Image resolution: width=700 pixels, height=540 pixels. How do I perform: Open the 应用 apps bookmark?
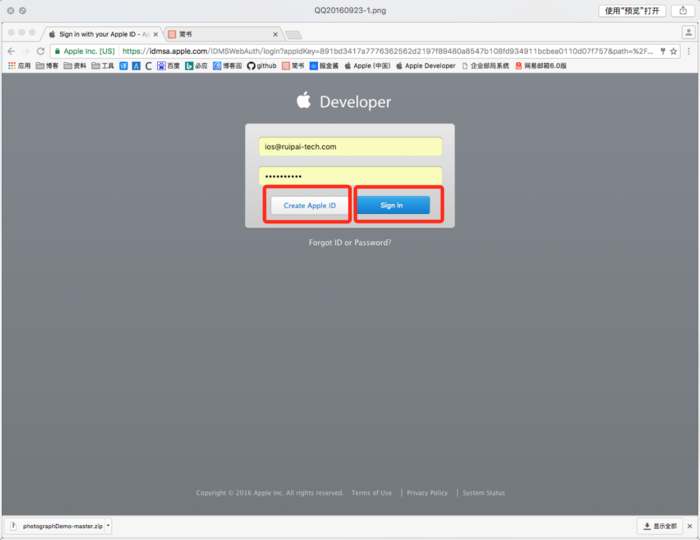[x=19, y=66]
